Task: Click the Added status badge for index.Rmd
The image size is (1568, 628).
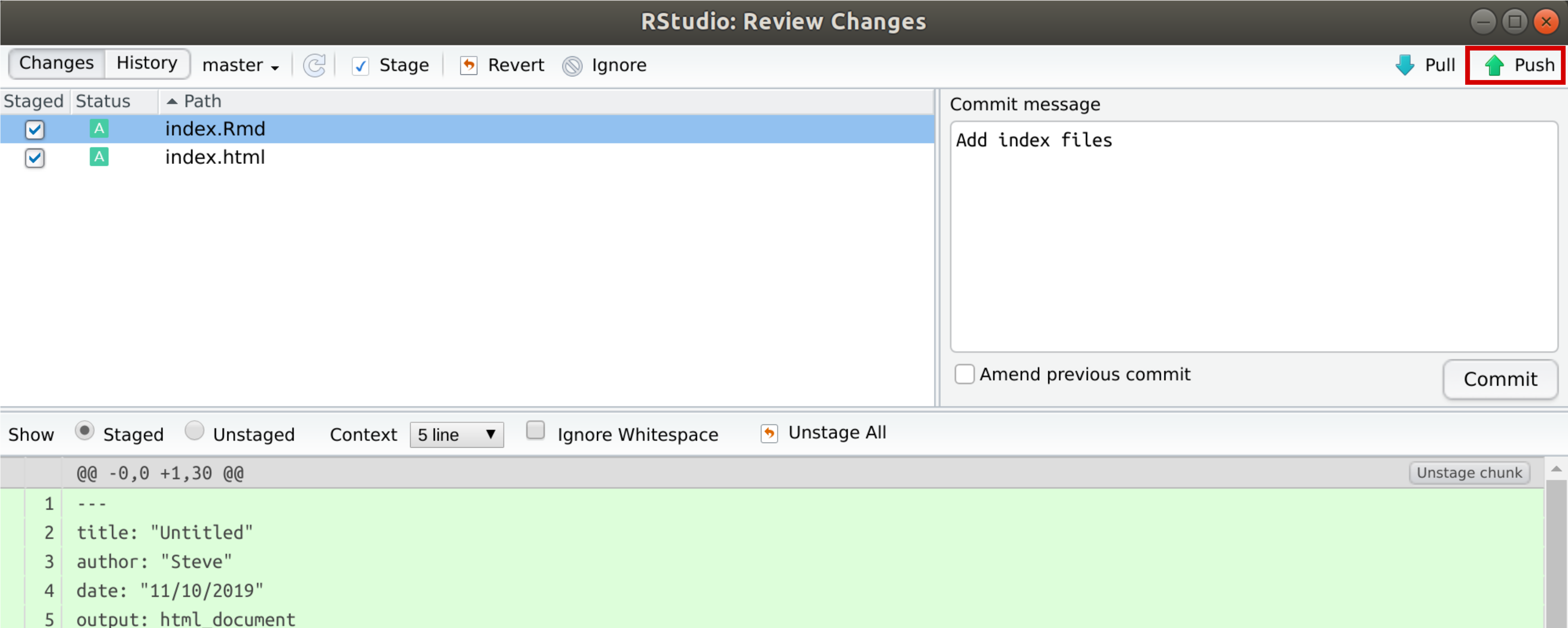Action: [x=99, y=128]
